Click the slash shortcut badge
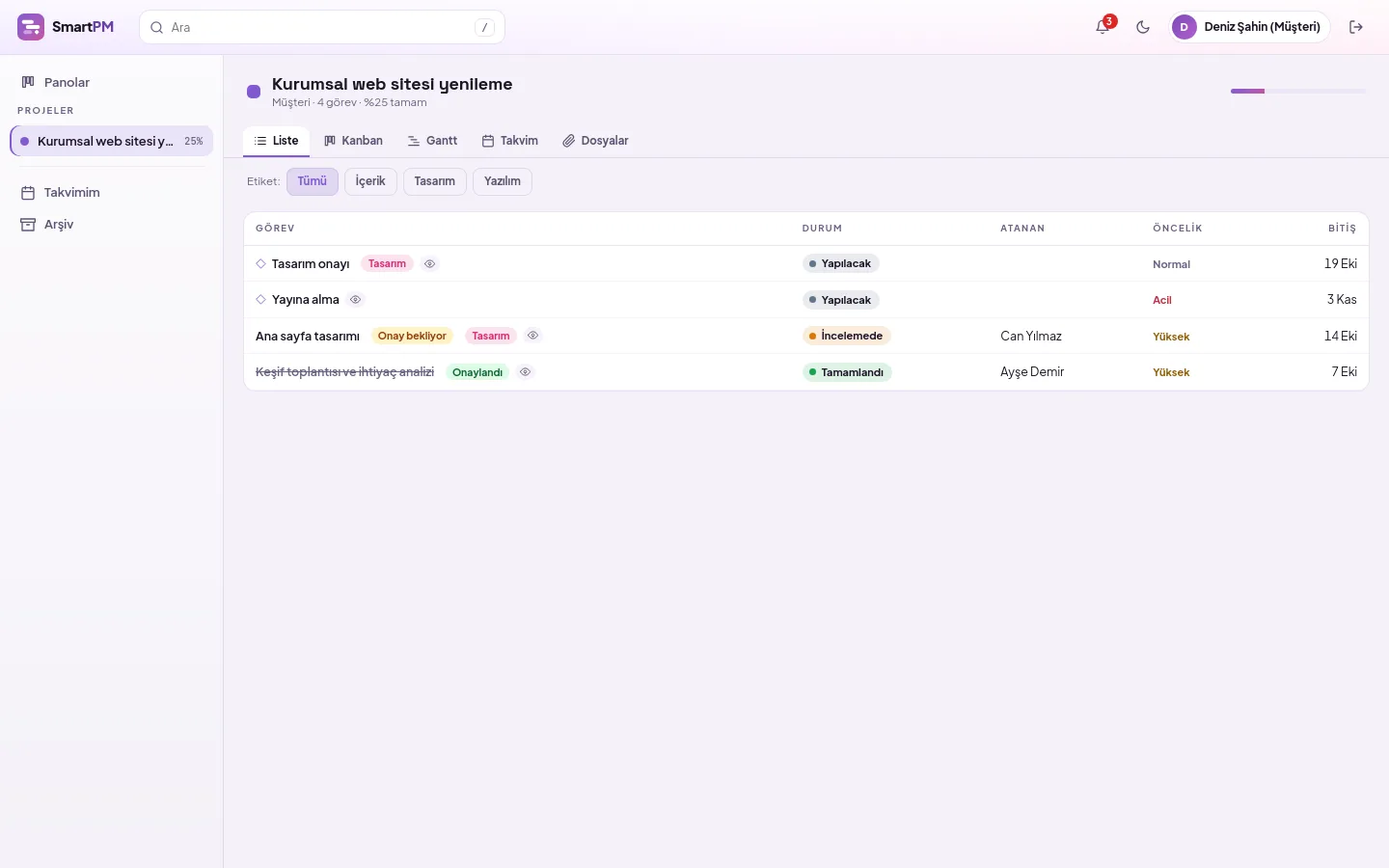Image resolution: width=1389 pixels, height=868 pixels. click(x=484, y=28)
